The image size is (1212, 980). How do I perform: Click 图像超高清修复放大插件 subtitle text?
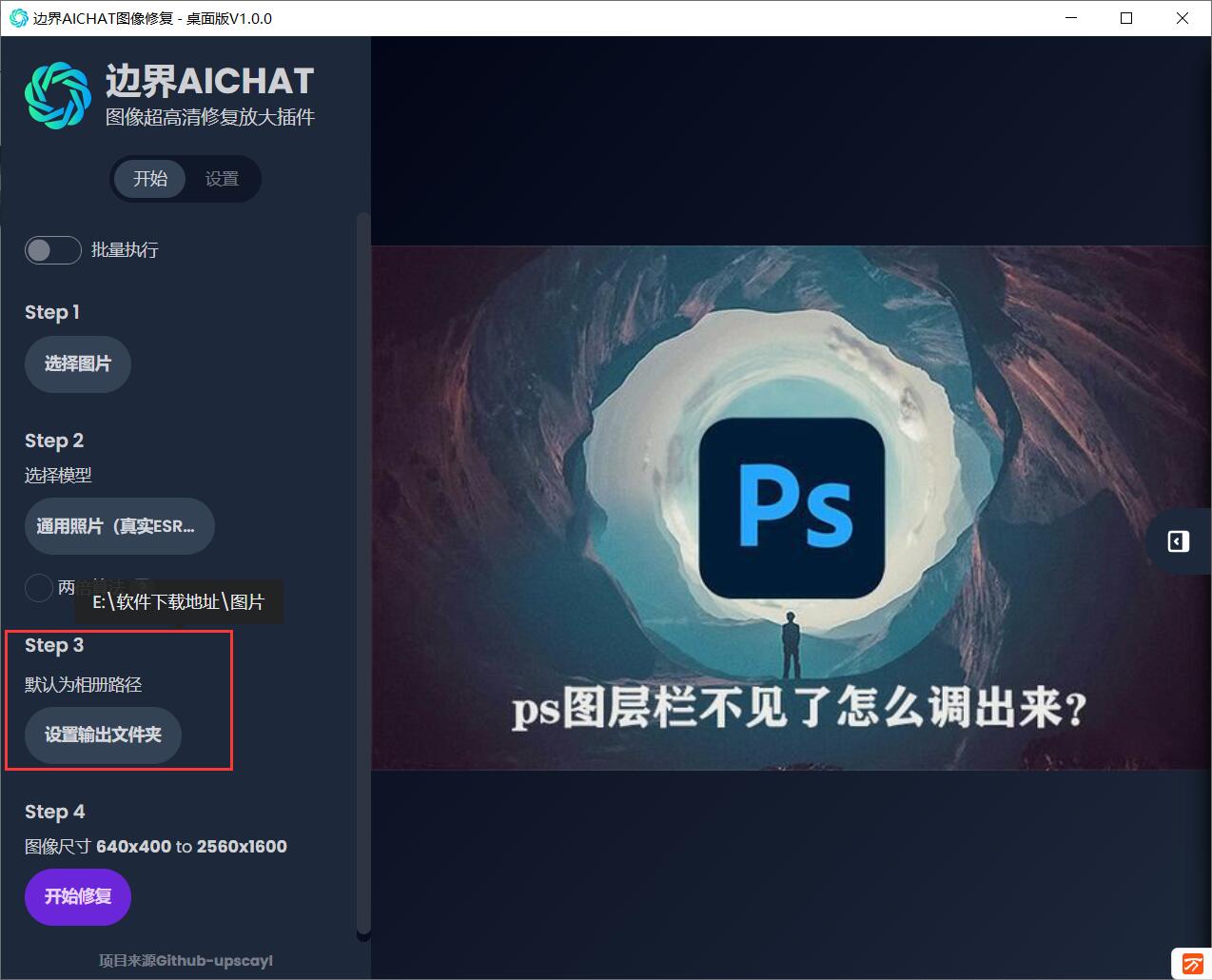(210, 117)
